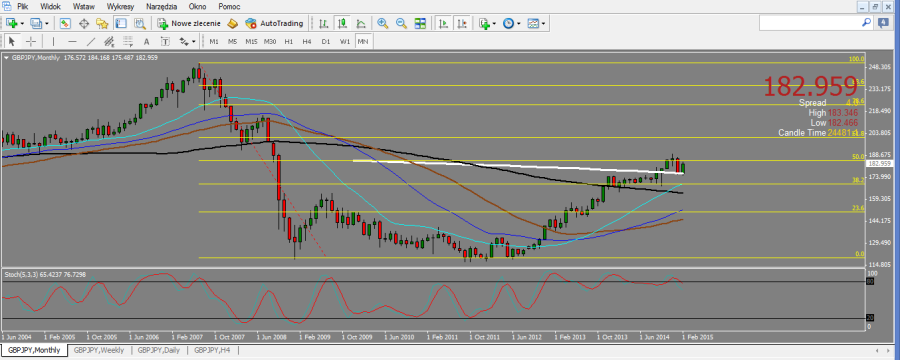Image resolution: width=900 pixels, height=360 pixels.
Task: Click the Profiles icon
Action: coord(36,24)
